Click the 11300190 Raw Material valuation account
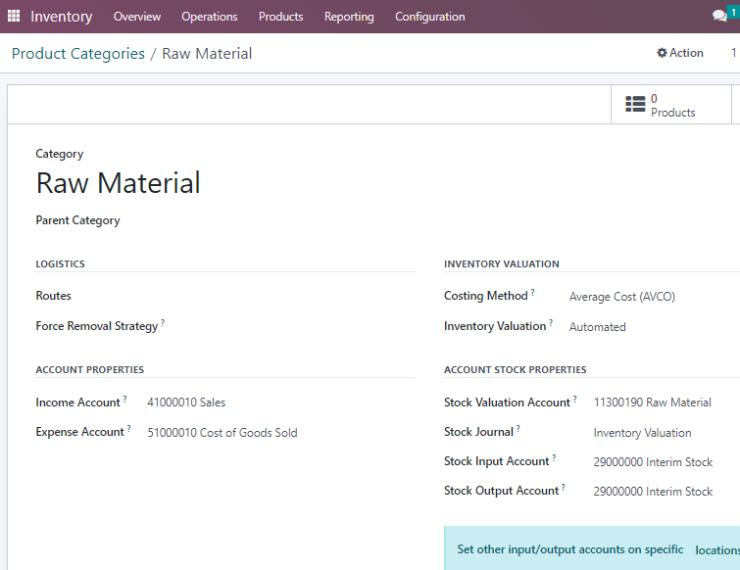Image resolution: width=740 pixels, height=570 pixels. tap(652, 402)
